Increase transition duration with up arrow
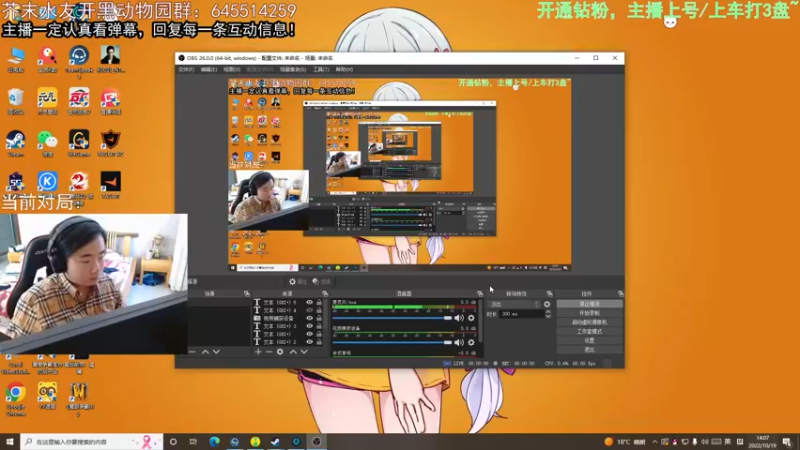The width and height of the screenshot is (800, 450). [548, 312]
